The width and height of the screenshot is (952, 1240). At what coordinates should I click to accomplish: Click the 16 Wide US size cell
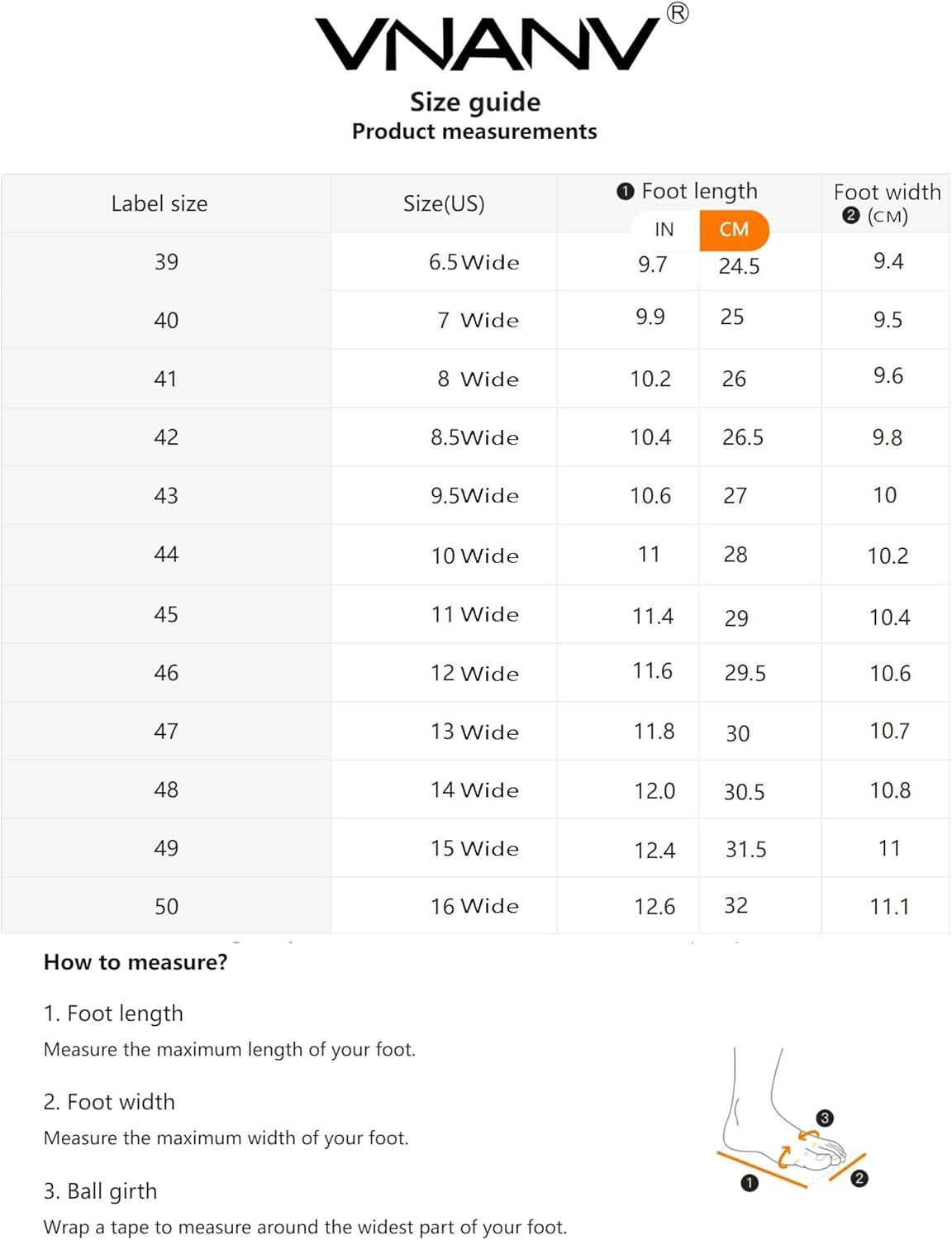[474, 907]
